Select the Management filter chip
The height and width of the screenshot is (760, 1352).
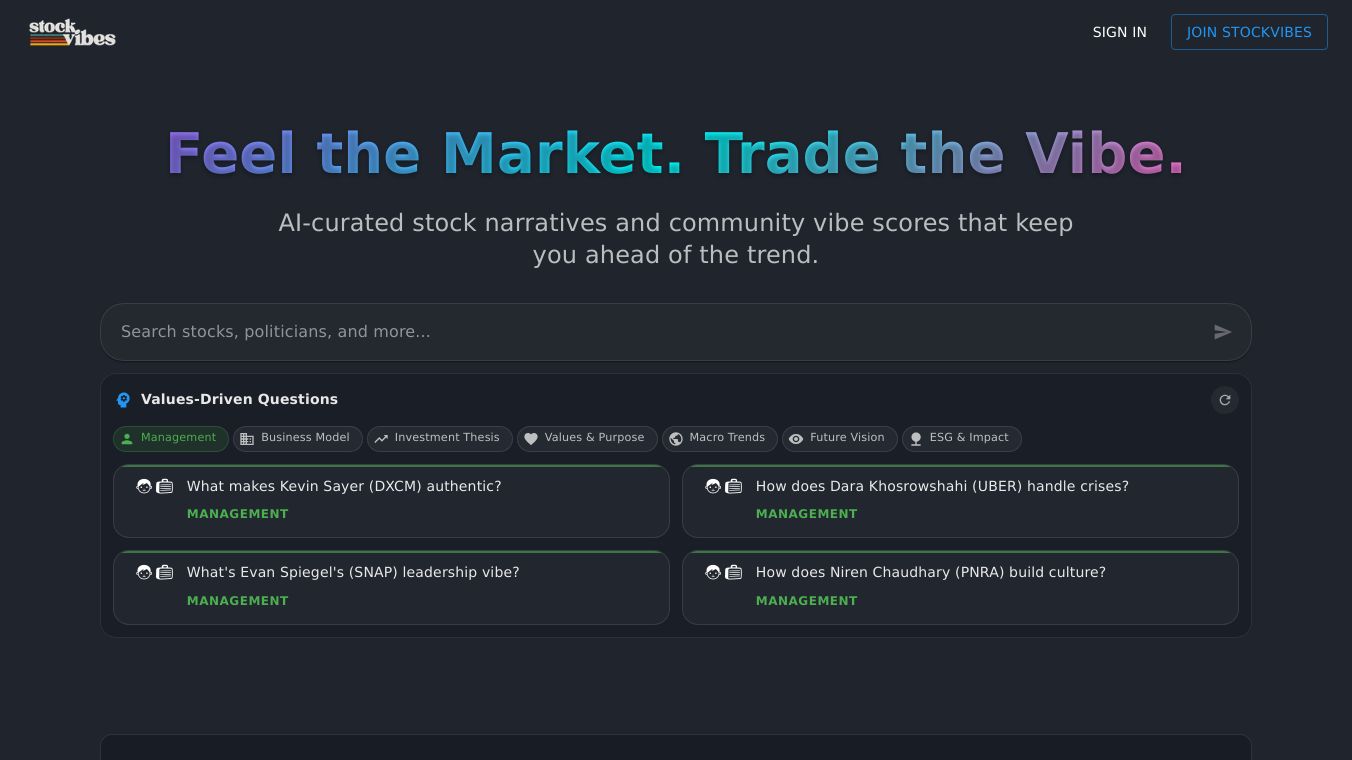point(171,438)
